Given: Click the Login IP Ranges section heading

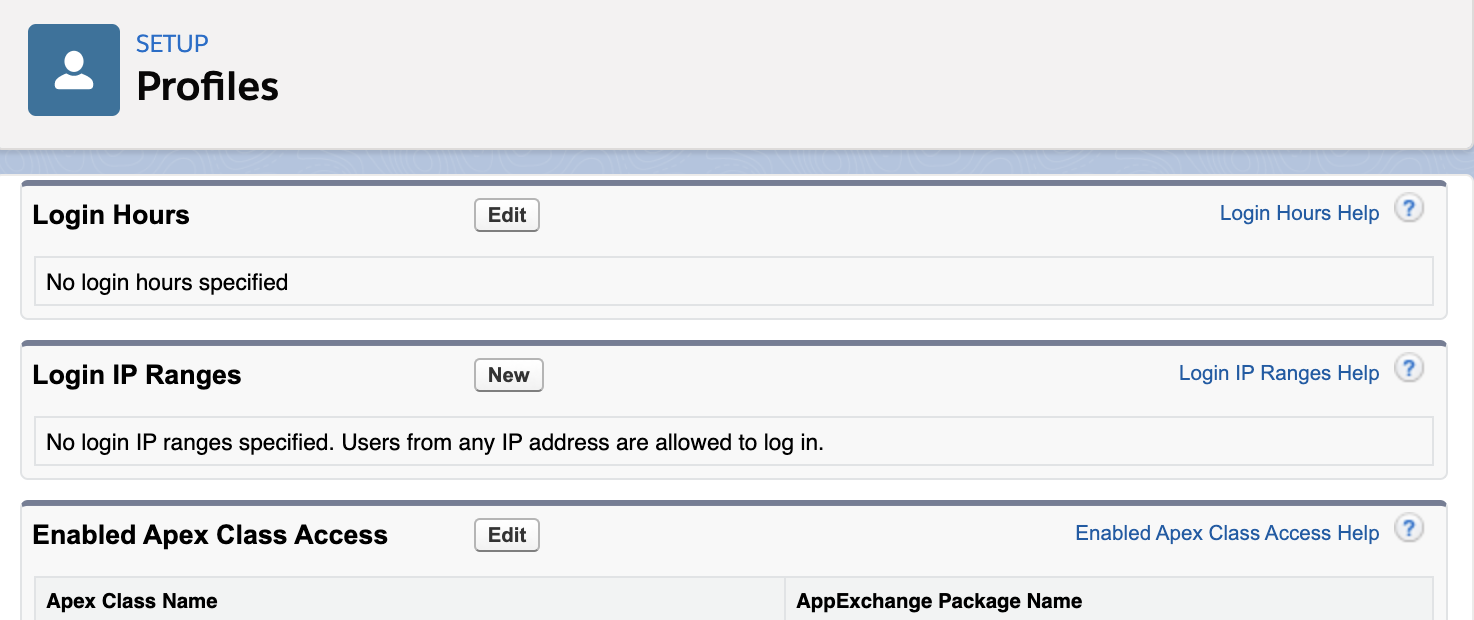Looking at the screenshot, I should [137, 375].
